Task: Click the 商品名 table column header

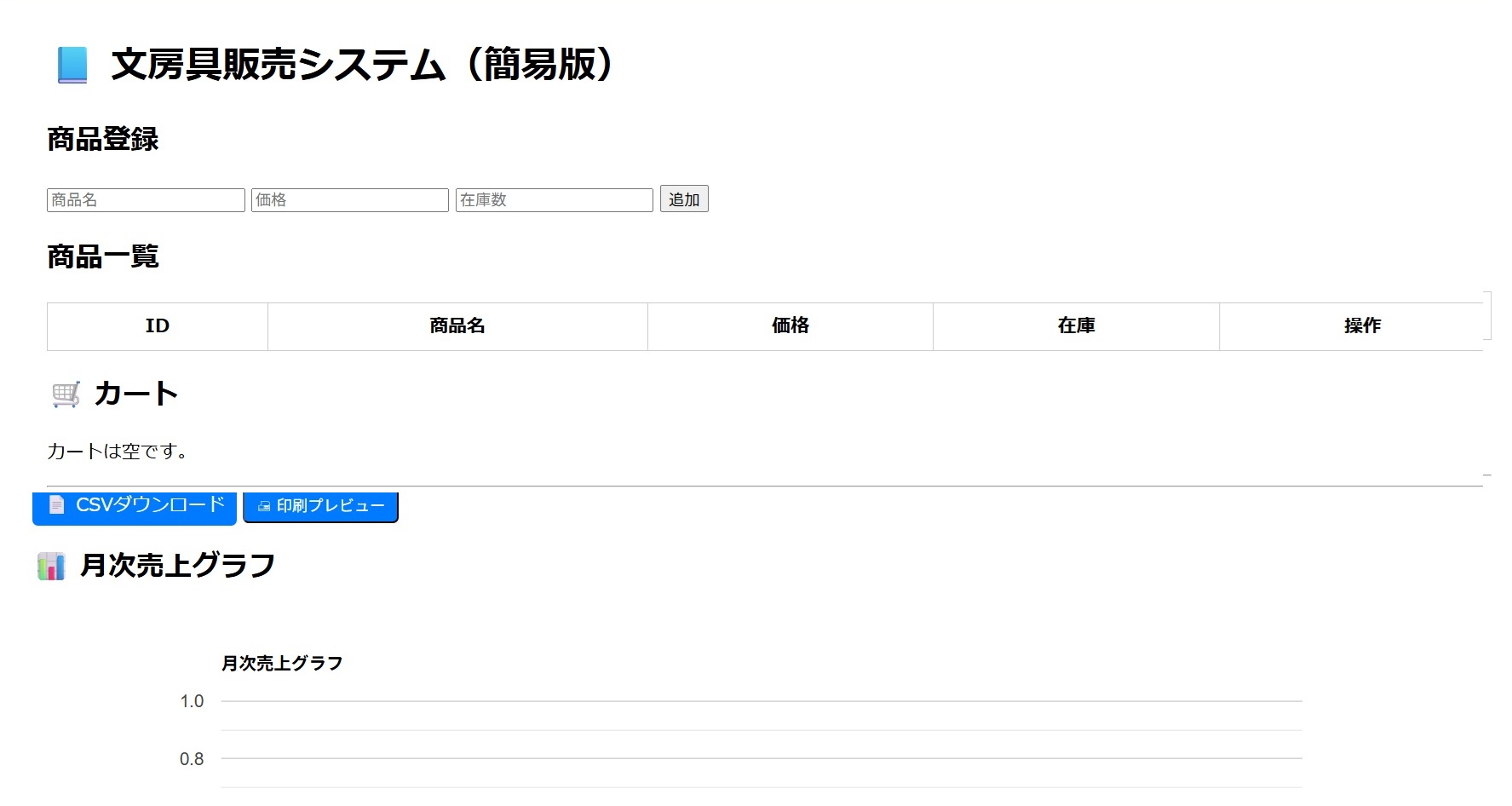Action: click(457, 326)
